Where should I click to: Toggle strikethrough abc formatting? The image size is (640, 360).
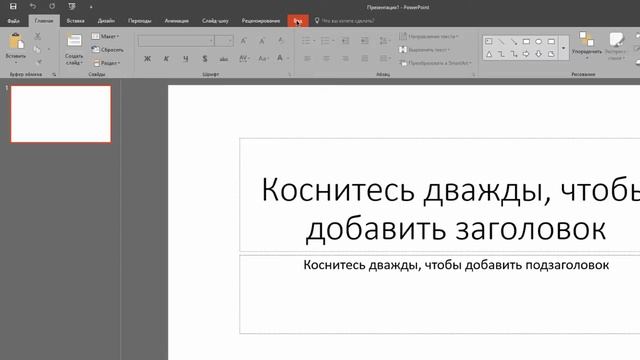coord(224,59)
